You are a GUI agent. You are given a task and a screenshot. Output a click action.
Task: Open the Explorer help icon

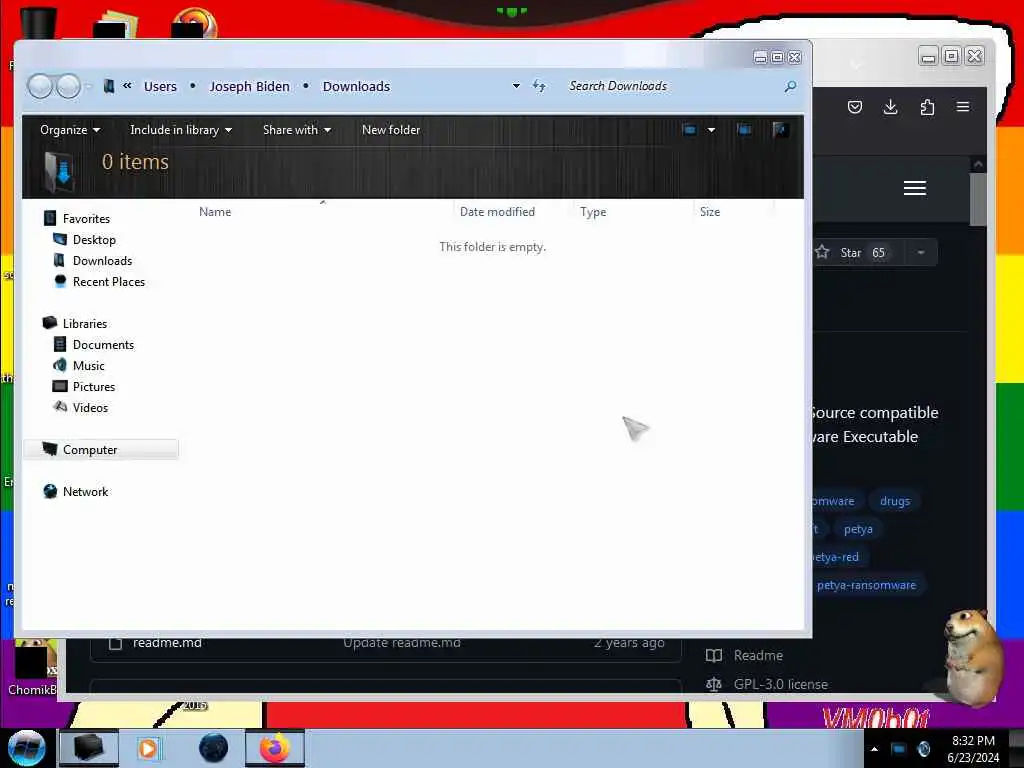[778, 129]
